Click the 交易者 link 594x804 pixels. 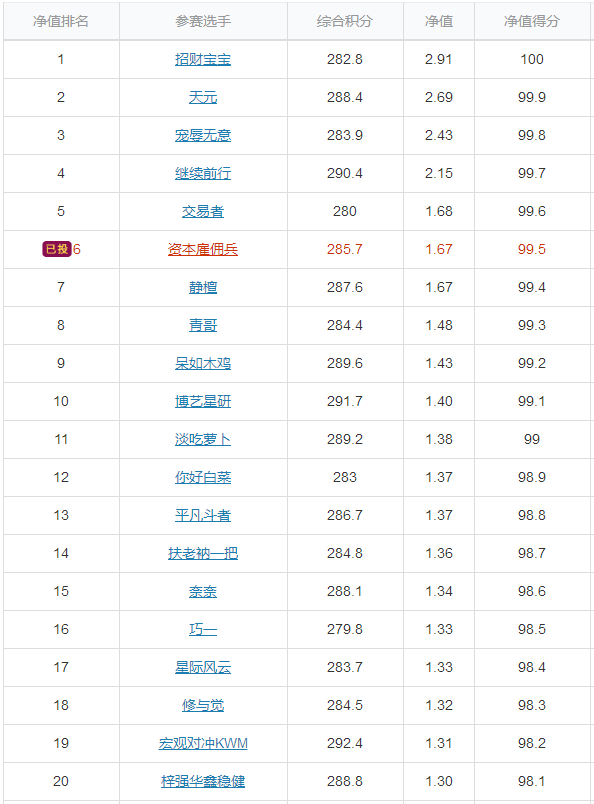point(203,211)
